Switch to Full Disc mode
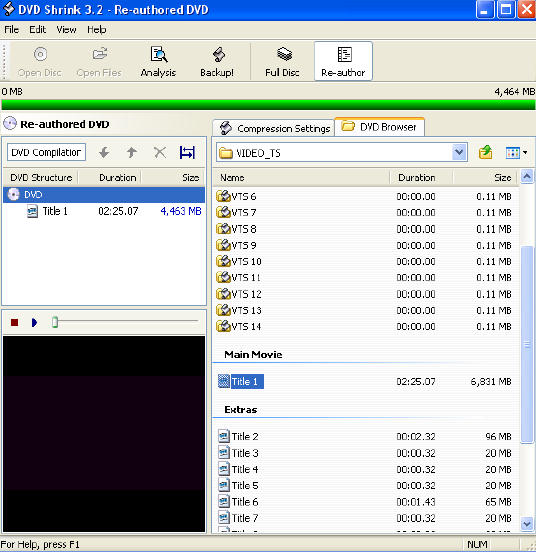Image resolution: width=536 pixels, height=552 pixels. (x=283, y=62)
